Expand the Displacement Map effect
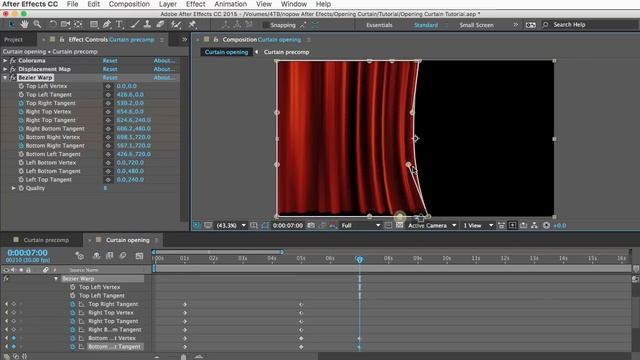The height and width of the screenshot is (360, 640). pos(5,69)
